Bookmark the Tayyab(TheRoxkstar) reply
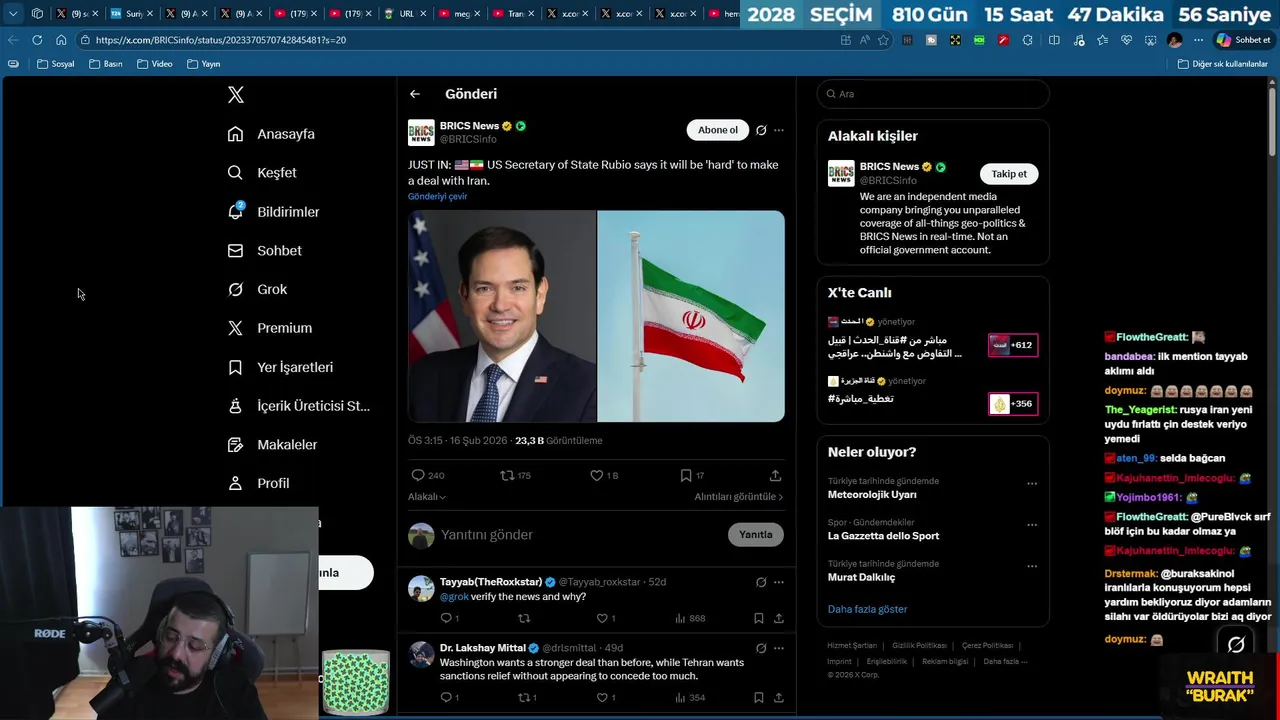 click(x=759, y=618)
